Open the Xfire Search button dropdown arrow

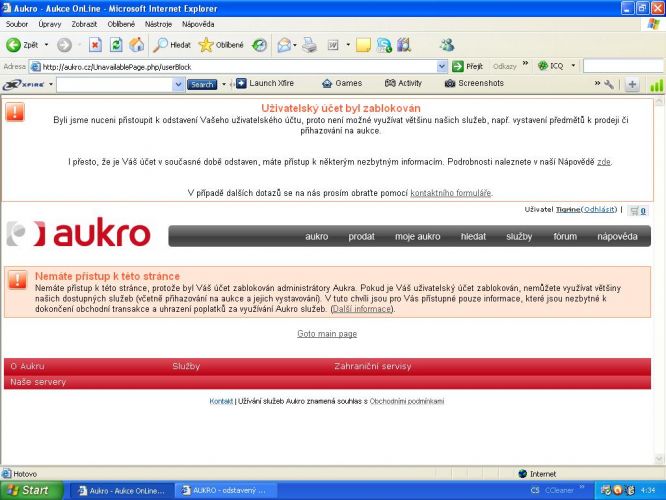[224, 85]
